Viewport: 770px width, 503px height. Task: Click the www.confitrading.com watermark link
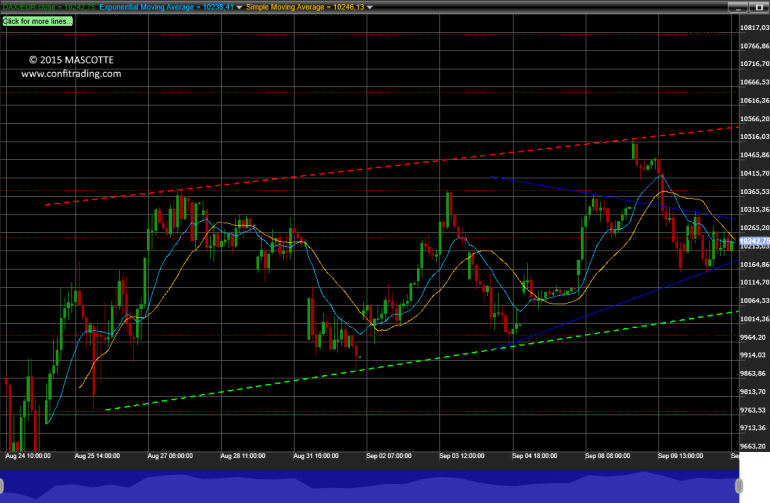tap(71, 74)
